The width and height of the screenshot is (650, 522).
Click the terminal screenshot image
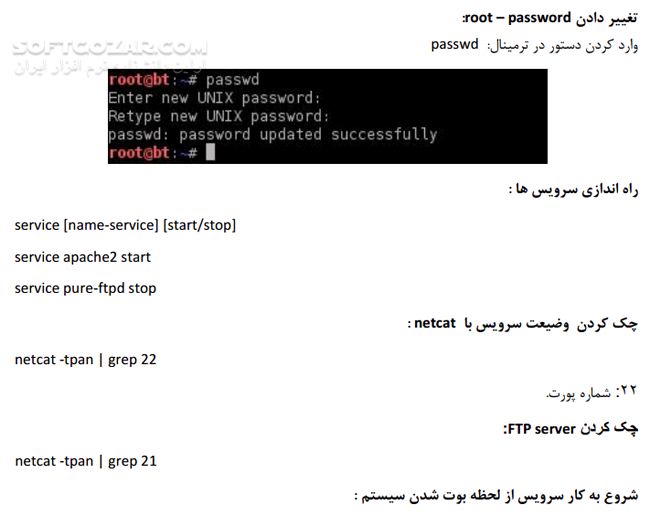[327, 117]
